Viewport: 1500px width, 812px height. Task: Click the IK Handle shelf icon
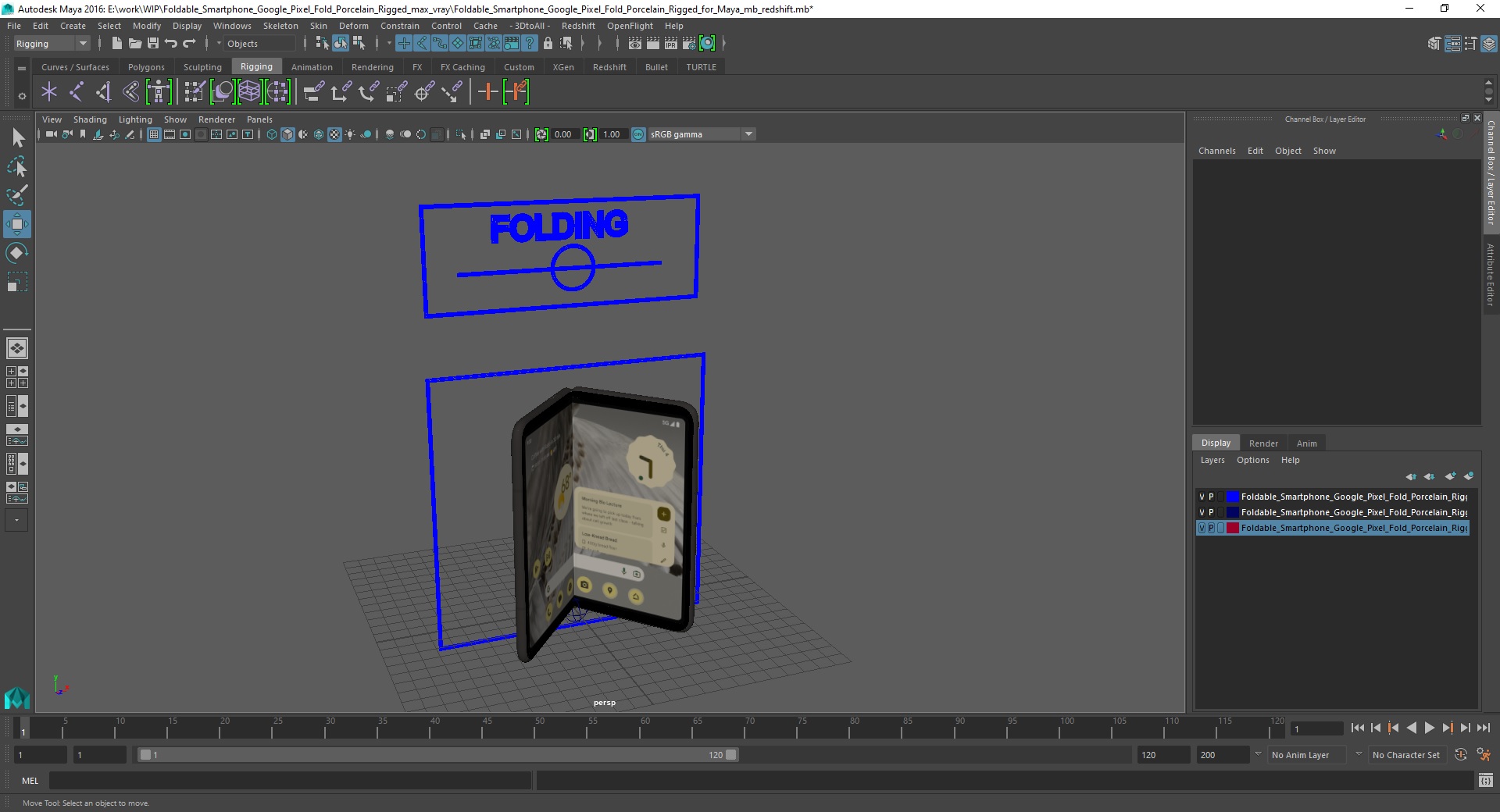(x=104, y=92)
